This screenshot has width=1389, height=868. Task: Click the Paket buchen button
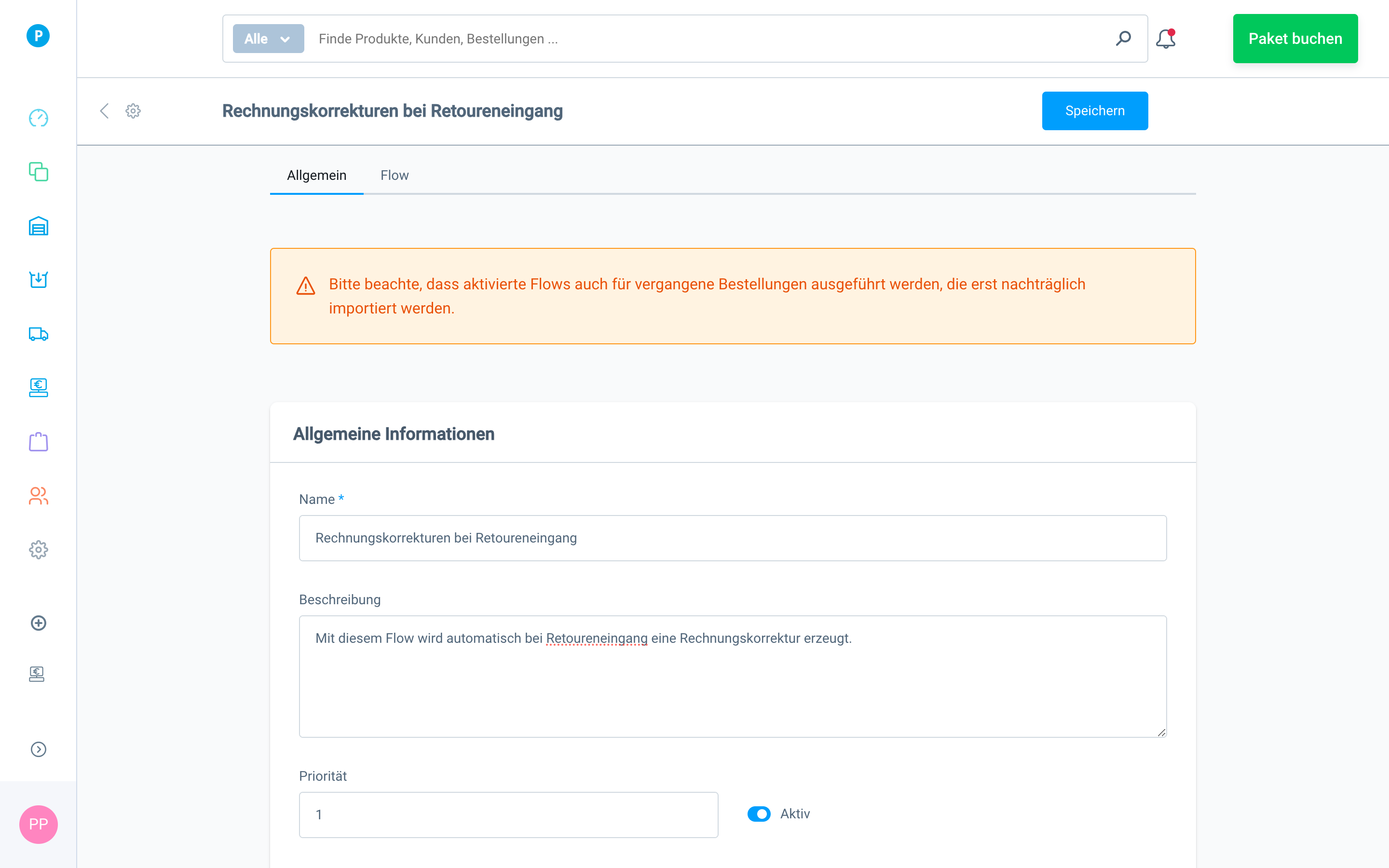1295,39
